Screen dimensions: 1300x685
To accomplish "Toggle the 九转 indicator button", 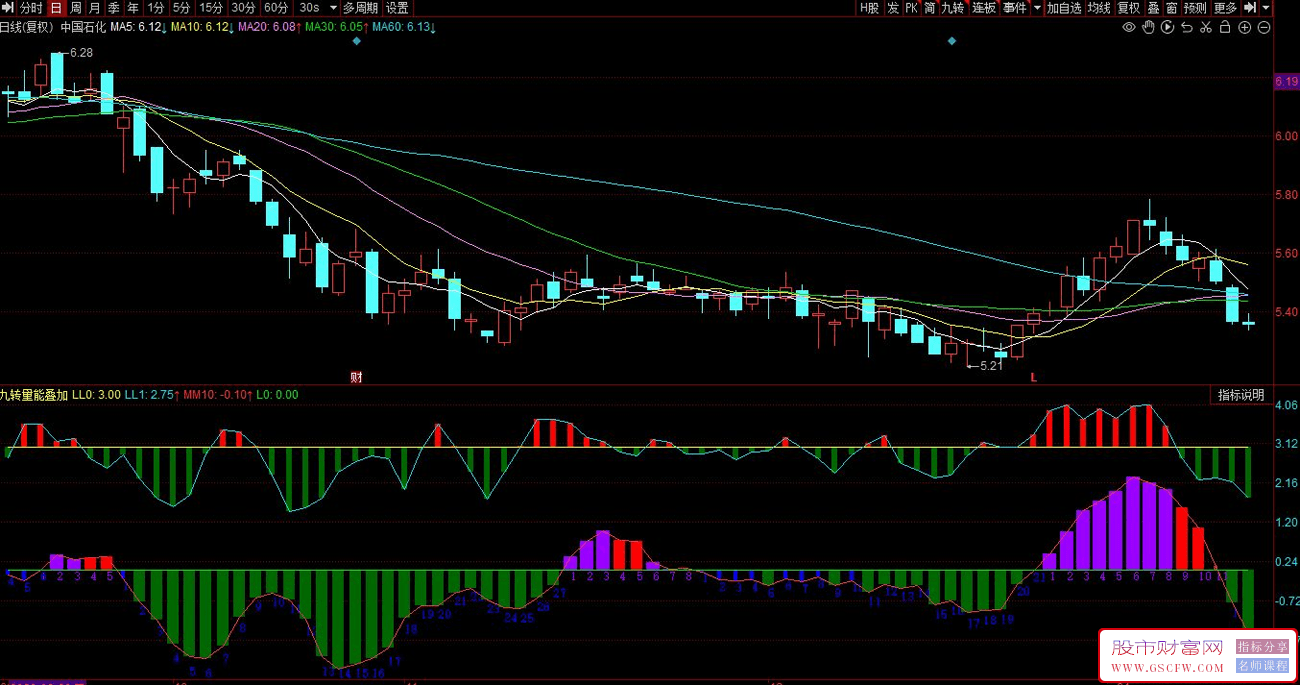I will pyautogui.click(x=953, y=7).
